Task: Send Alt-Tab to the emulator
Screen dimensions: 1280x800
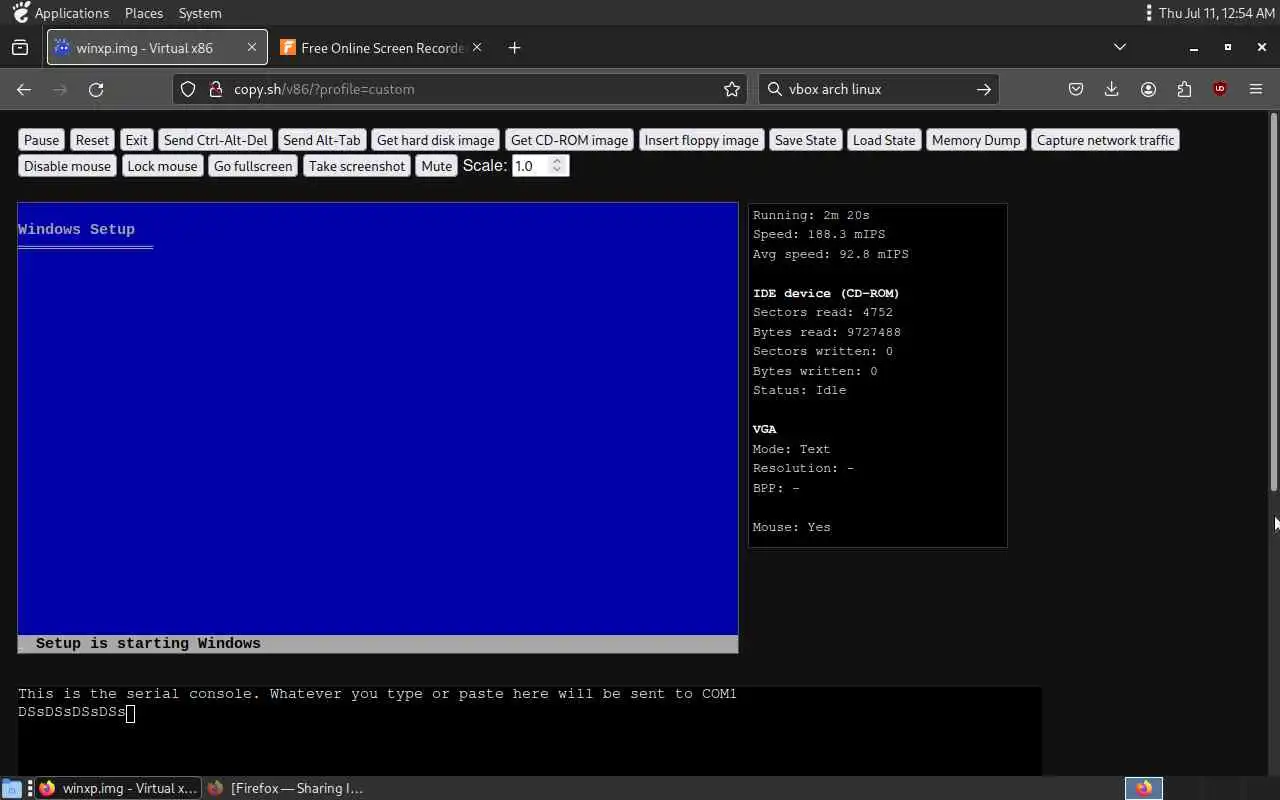Action: pos(322,140)
